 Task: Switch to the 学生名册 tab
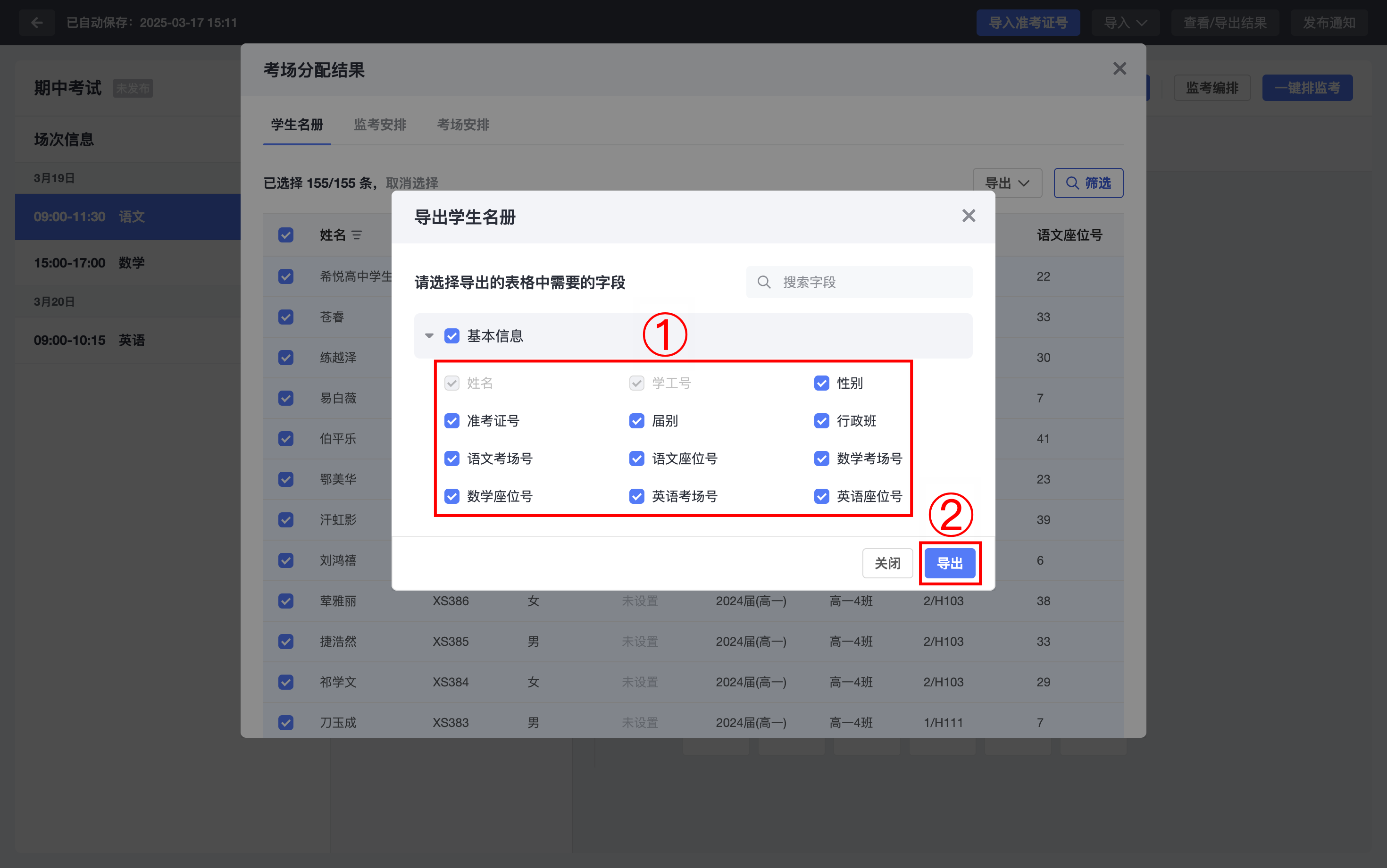point(297,125)
